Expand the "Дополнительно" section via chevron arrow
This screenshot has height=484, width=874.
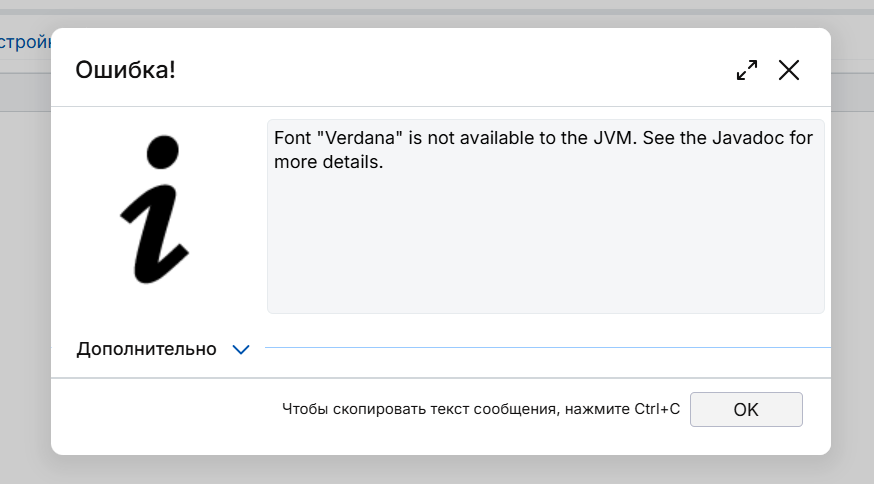[240, 349]
